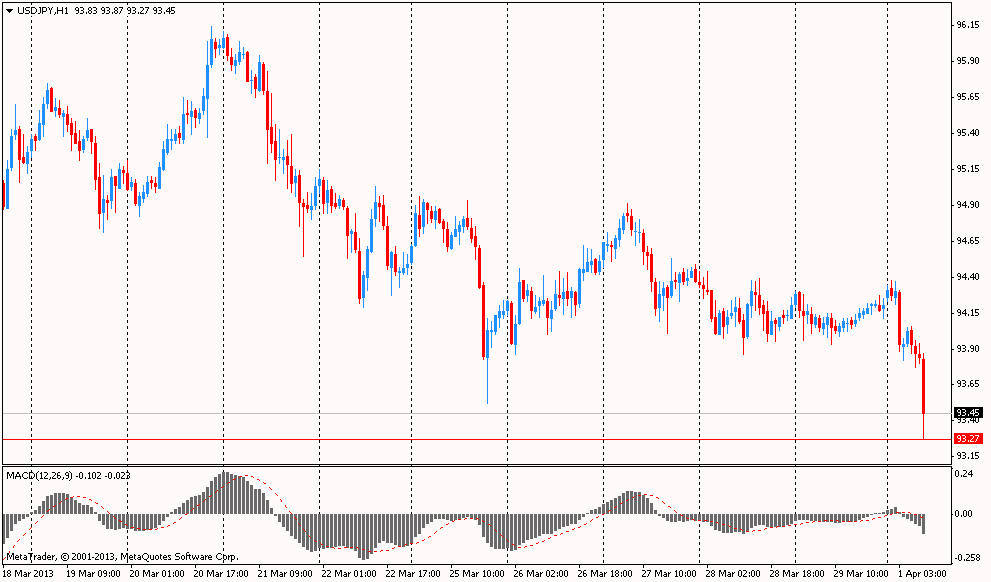Click the 20 Mar 17:00 time label
Screen dimensions: 991x582
(221, 574)
